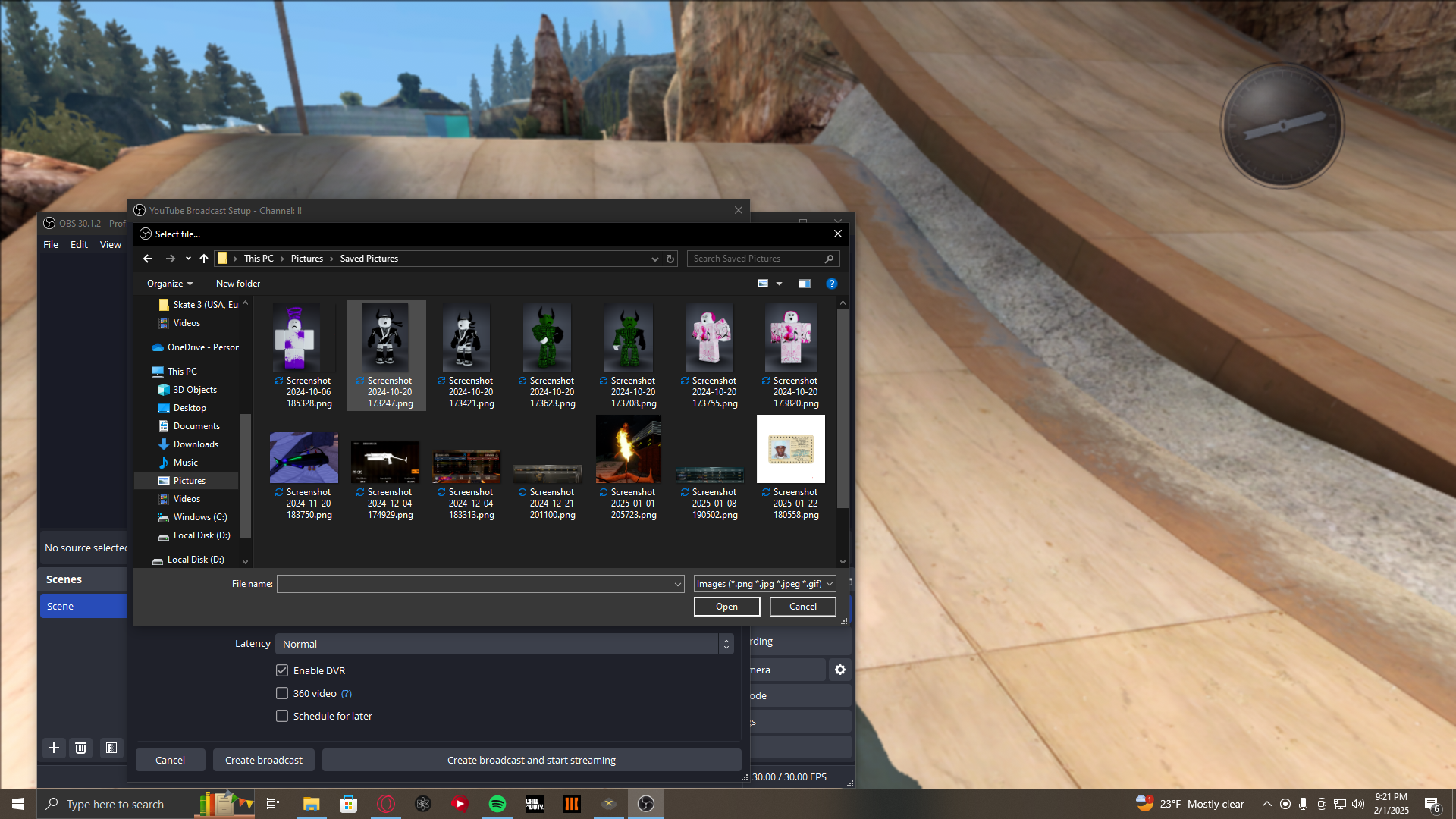Open Spotify from the taskbar
The width and height of the screenshot is (1456, 819).
pyautogui.click(x=497, y=804)
